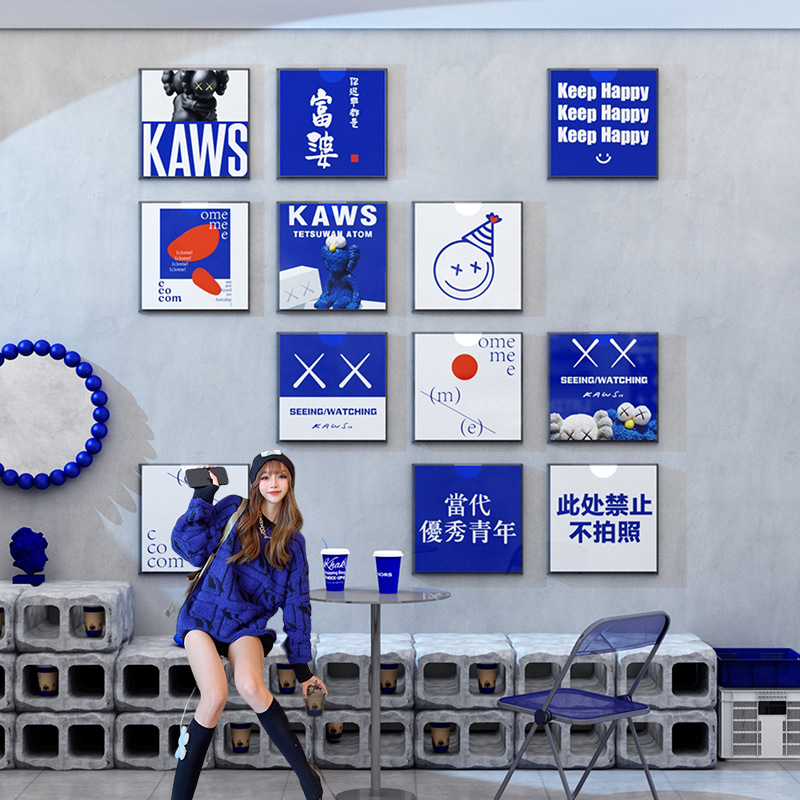Select the blue plastic crate
800x800 pixels.
click(x=757, y=668)
